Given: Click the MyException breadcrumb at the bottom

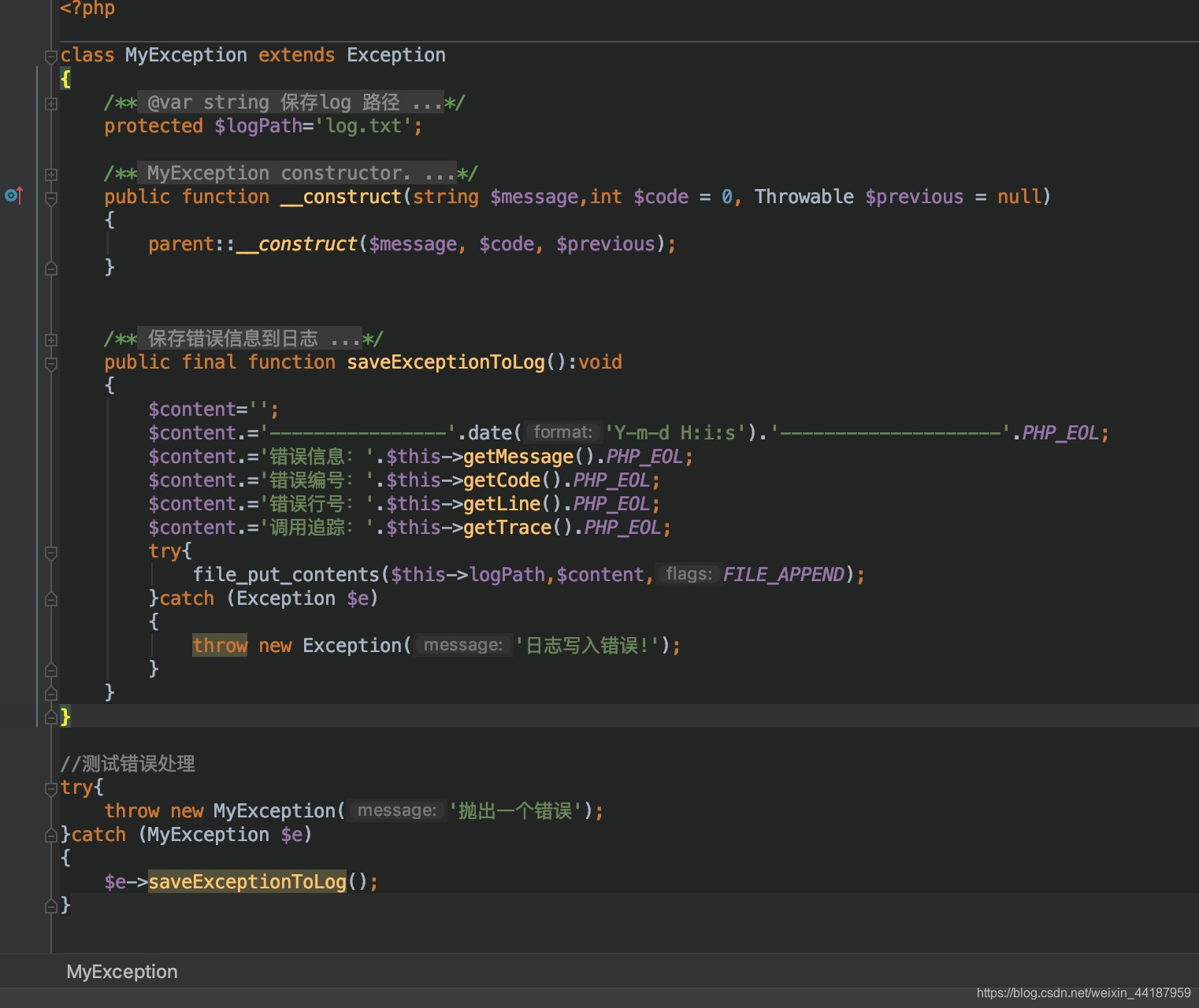Looking at the screenshot, I should tap(122, 972).
